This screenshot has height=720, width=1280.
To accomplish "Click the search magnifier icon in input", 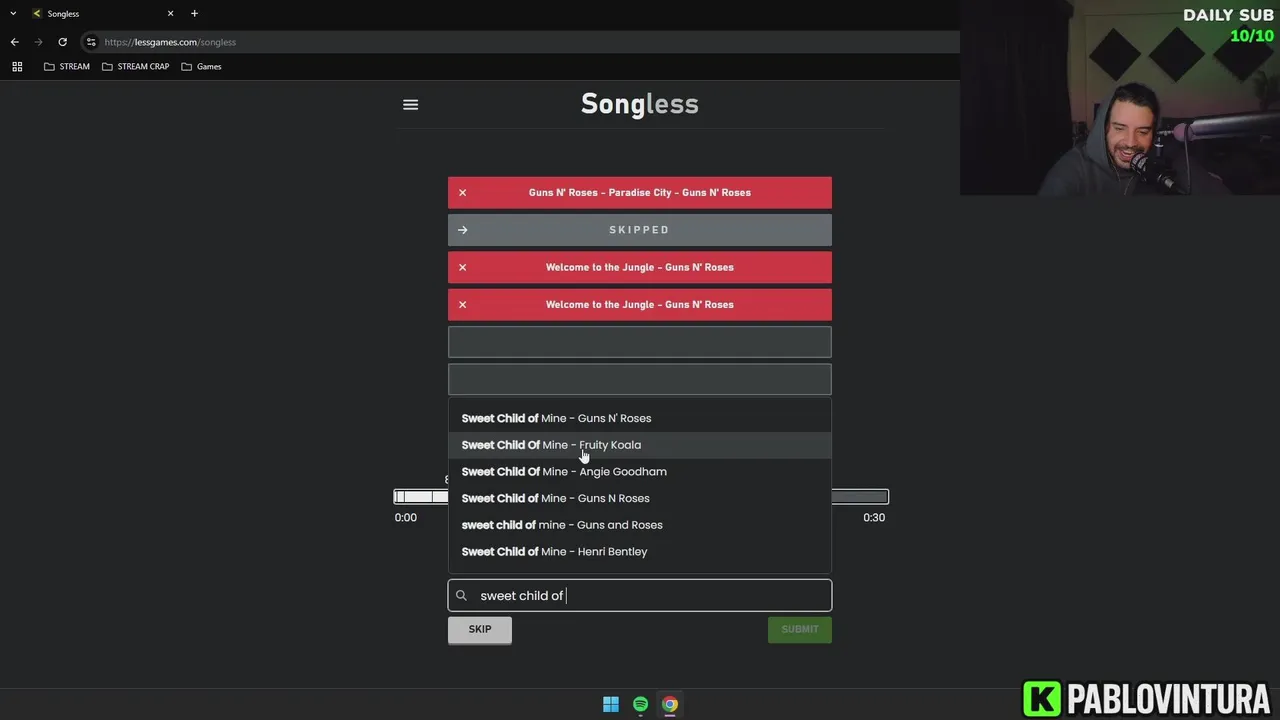I will click(x=461, y=595).
